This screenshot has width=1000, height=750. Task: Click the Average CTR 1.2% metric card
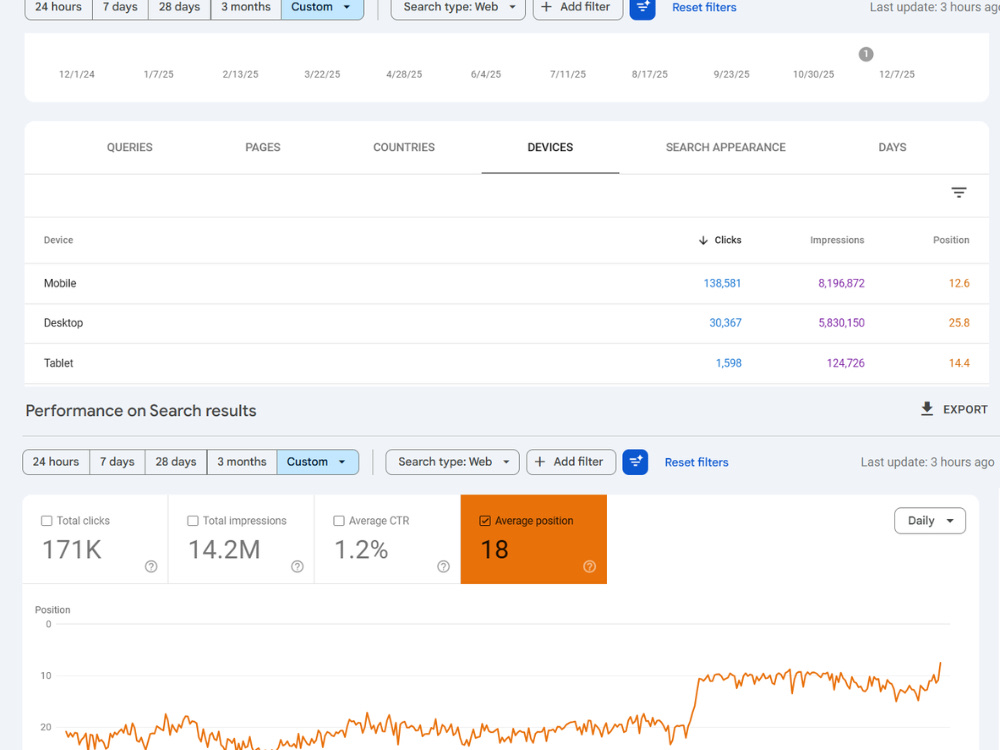[387, 539]
